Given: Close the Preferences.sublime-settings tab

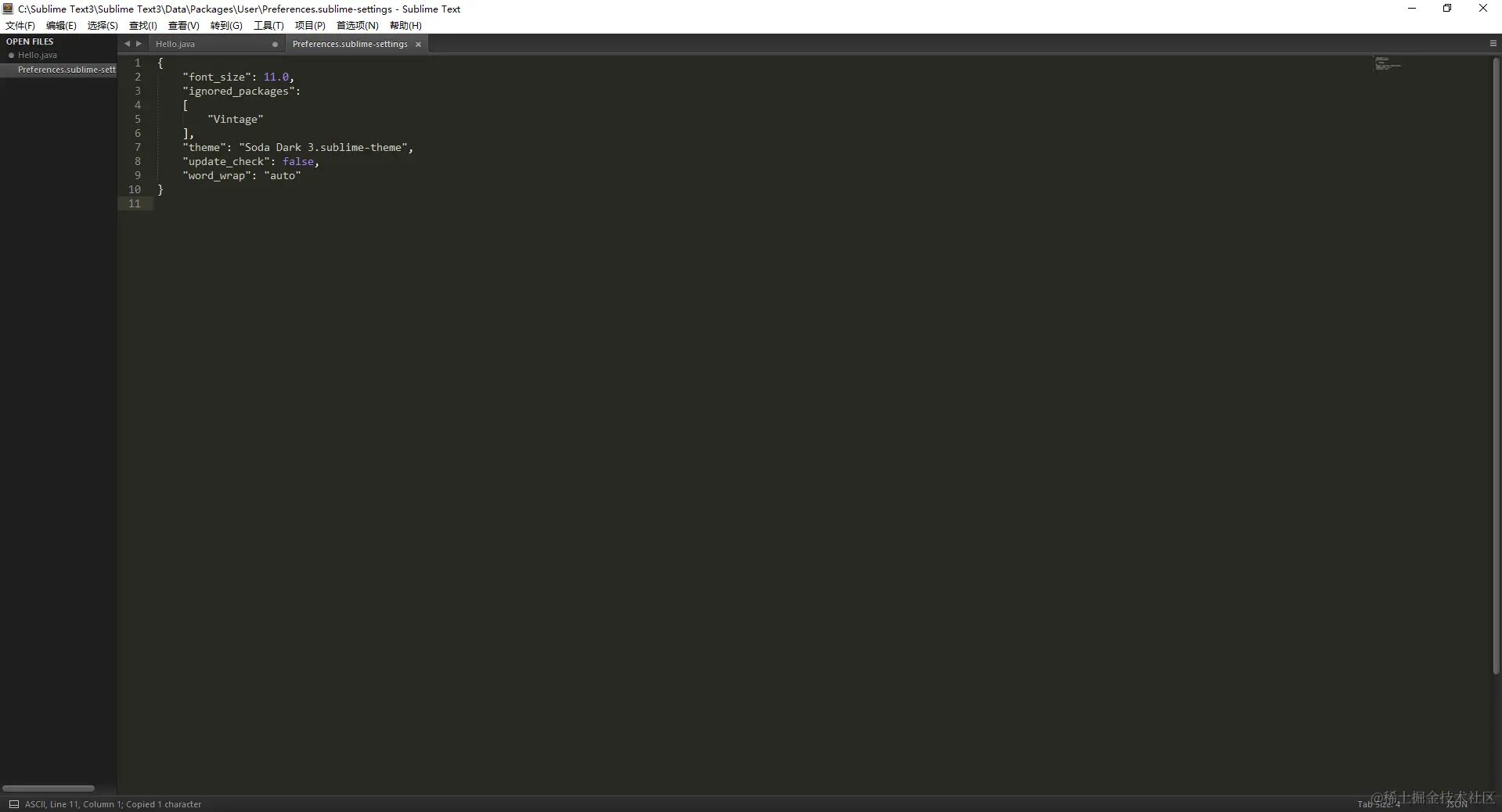Looking at the screenshot, I should pos(418,45).
